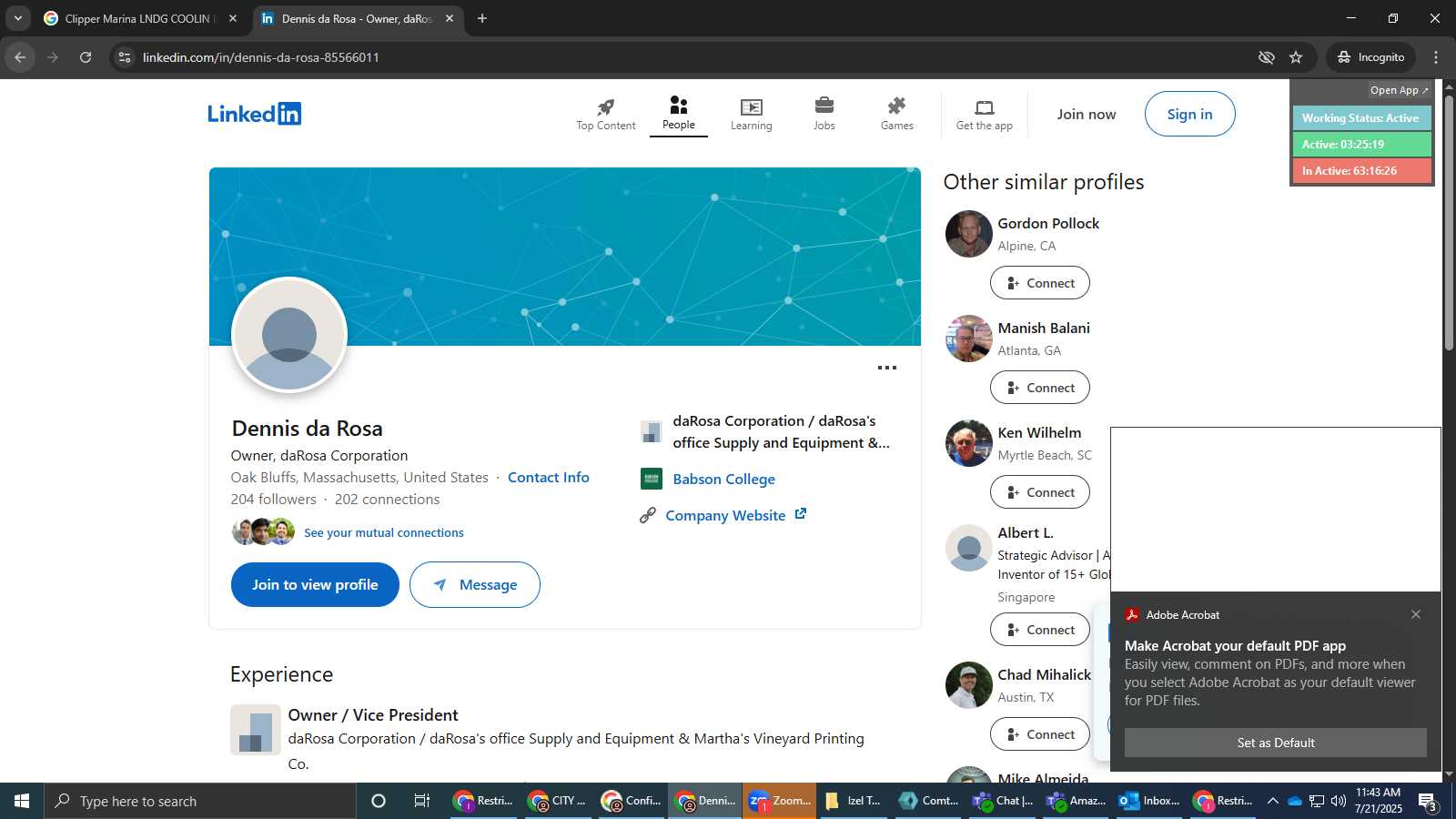Open LinkedIn home via logo

point(254,114)
